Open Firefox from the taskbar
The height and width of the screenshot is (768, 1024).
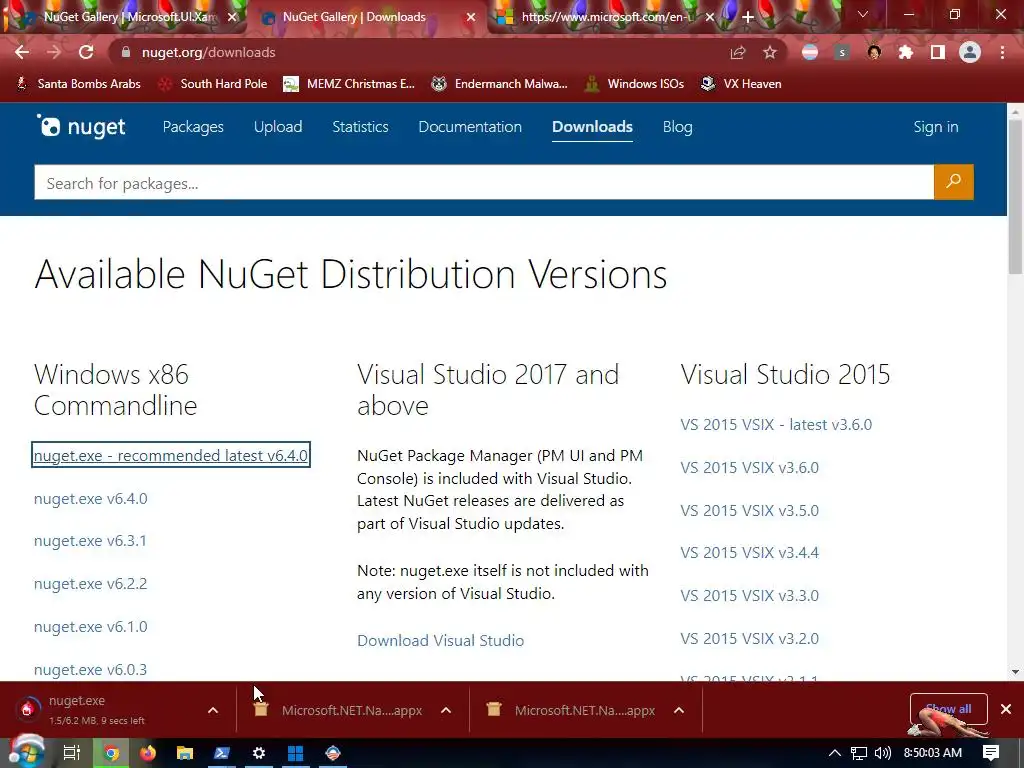click(148, 753)
